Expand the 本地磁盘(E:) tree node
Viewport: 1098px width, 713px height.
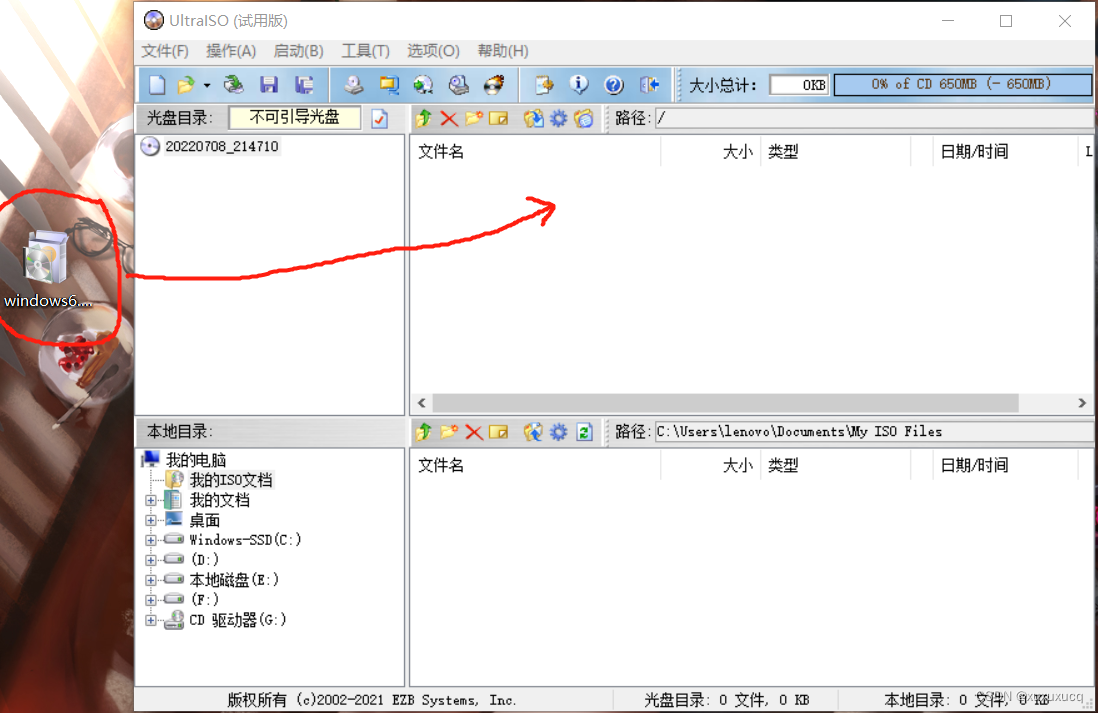pos(151,580)
